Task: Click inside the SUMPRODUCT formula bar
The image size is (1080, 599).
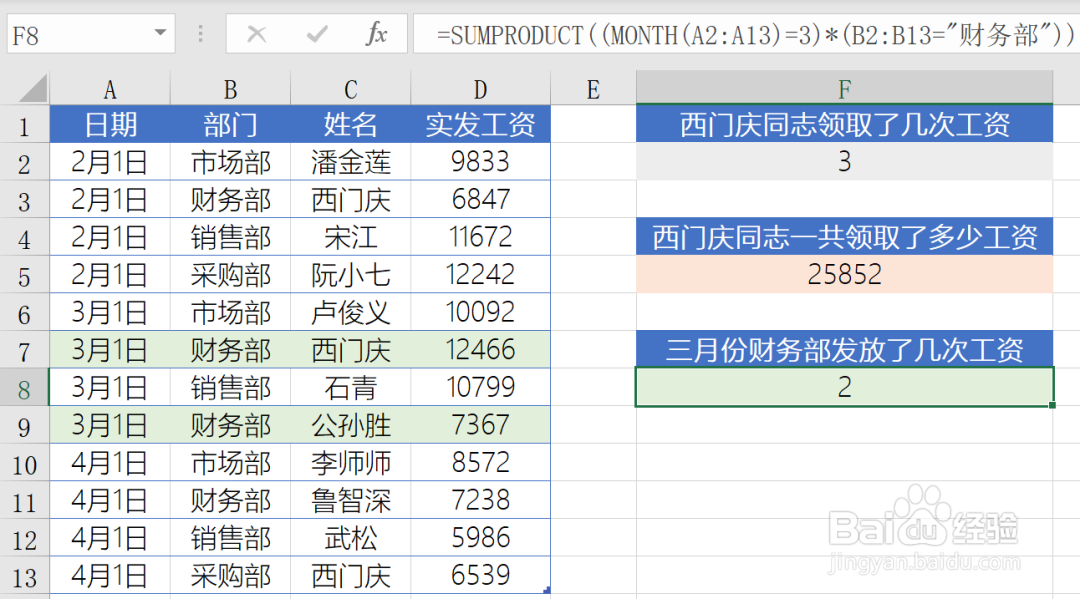Action: click(x=747, y=34)
